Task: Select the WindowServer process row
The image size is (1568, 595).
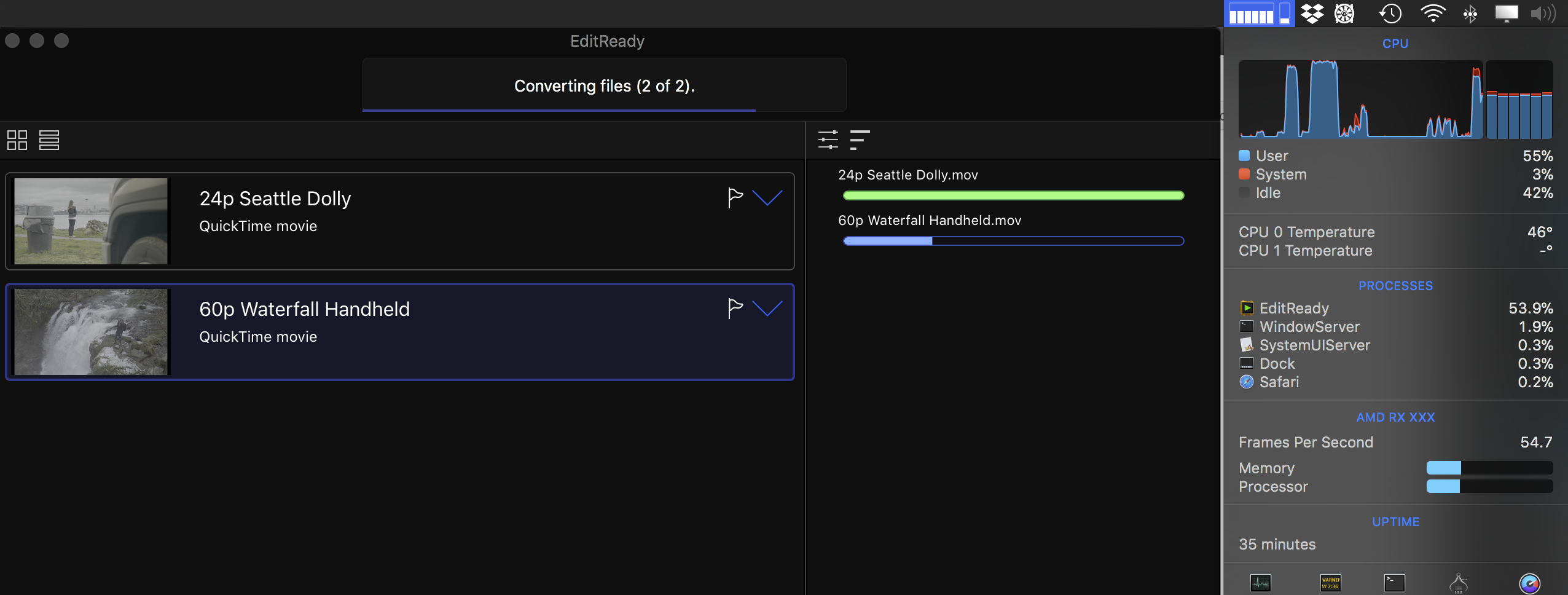Action: [1396, 327]
